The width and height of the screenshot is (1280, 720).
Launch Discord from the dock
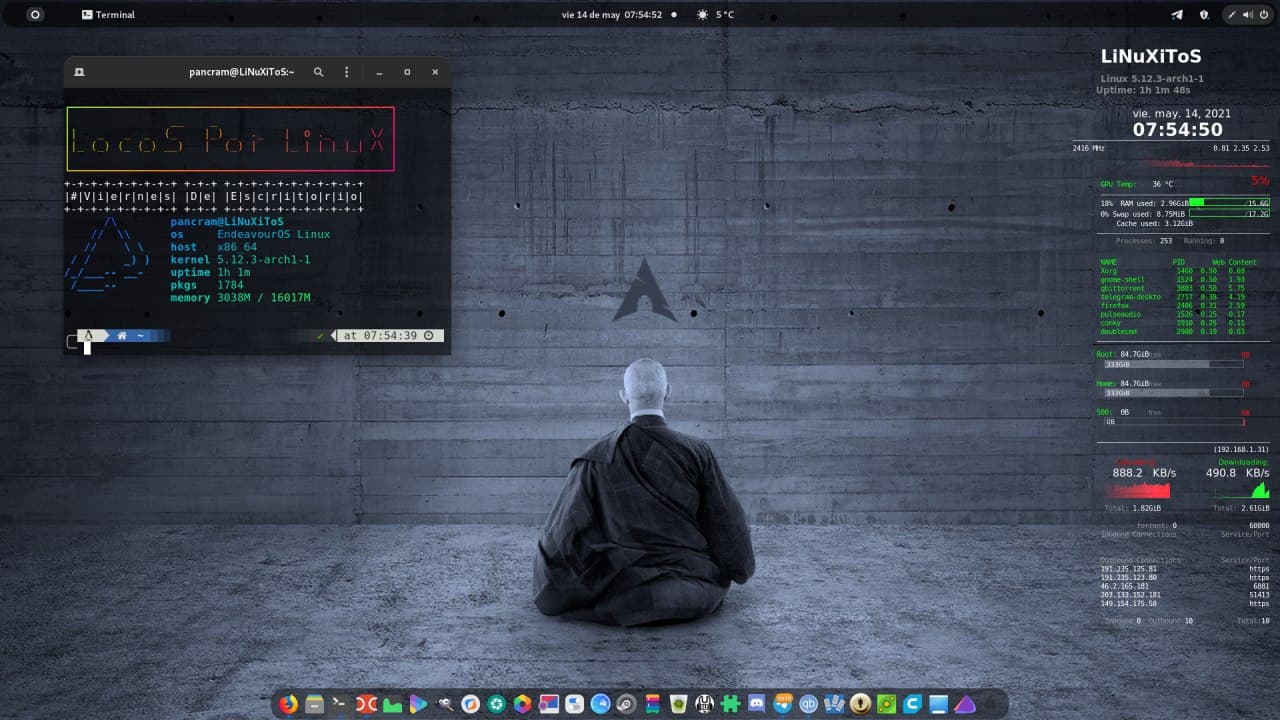click(x=756, y=704)
